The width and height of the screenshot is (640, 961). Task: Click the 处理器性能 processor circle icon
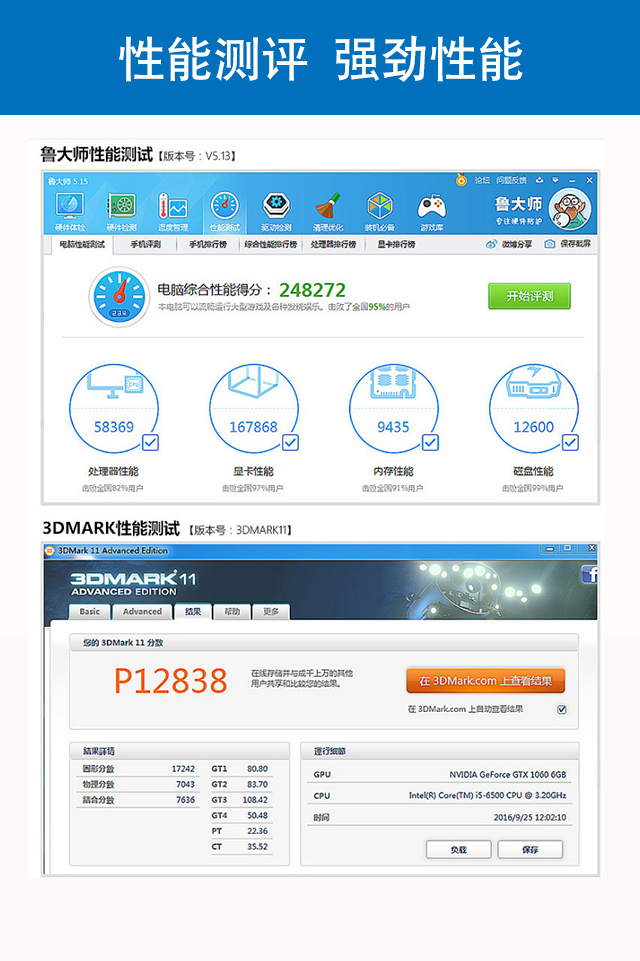pos(114,409)
